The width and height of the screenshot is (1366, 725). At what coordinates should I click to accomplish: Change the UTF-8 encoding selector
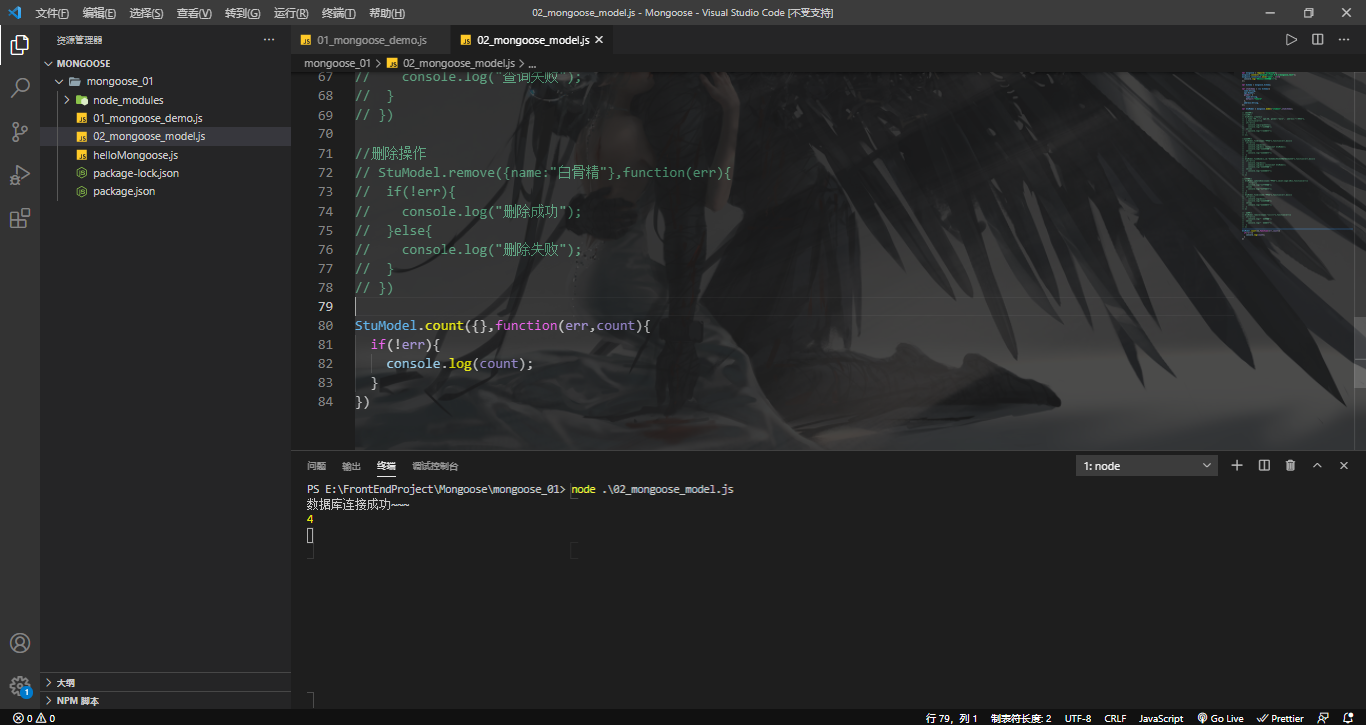1078,718
